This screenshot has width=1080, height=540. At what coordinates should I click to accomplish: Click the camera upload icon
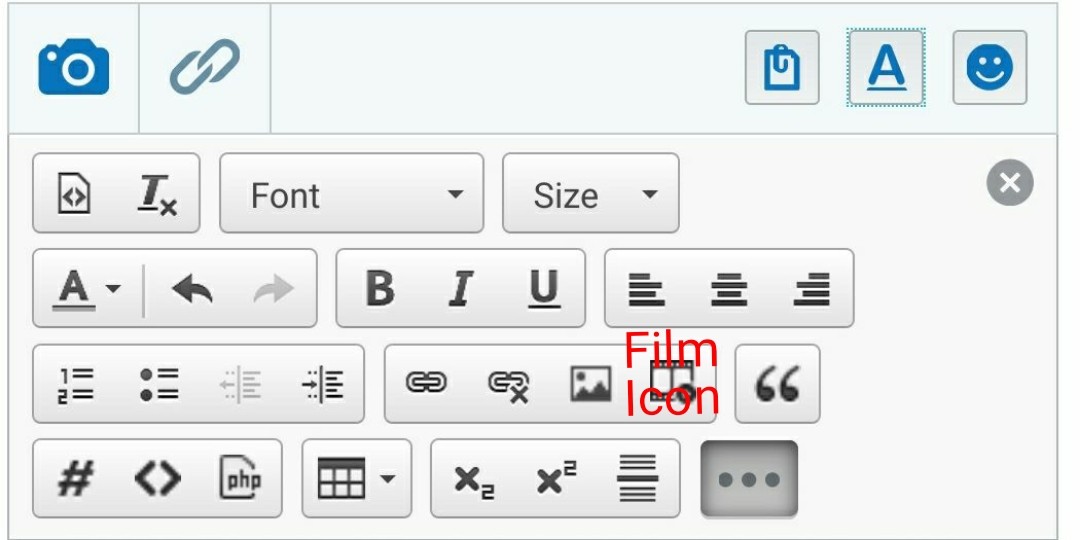click(73, 68)
